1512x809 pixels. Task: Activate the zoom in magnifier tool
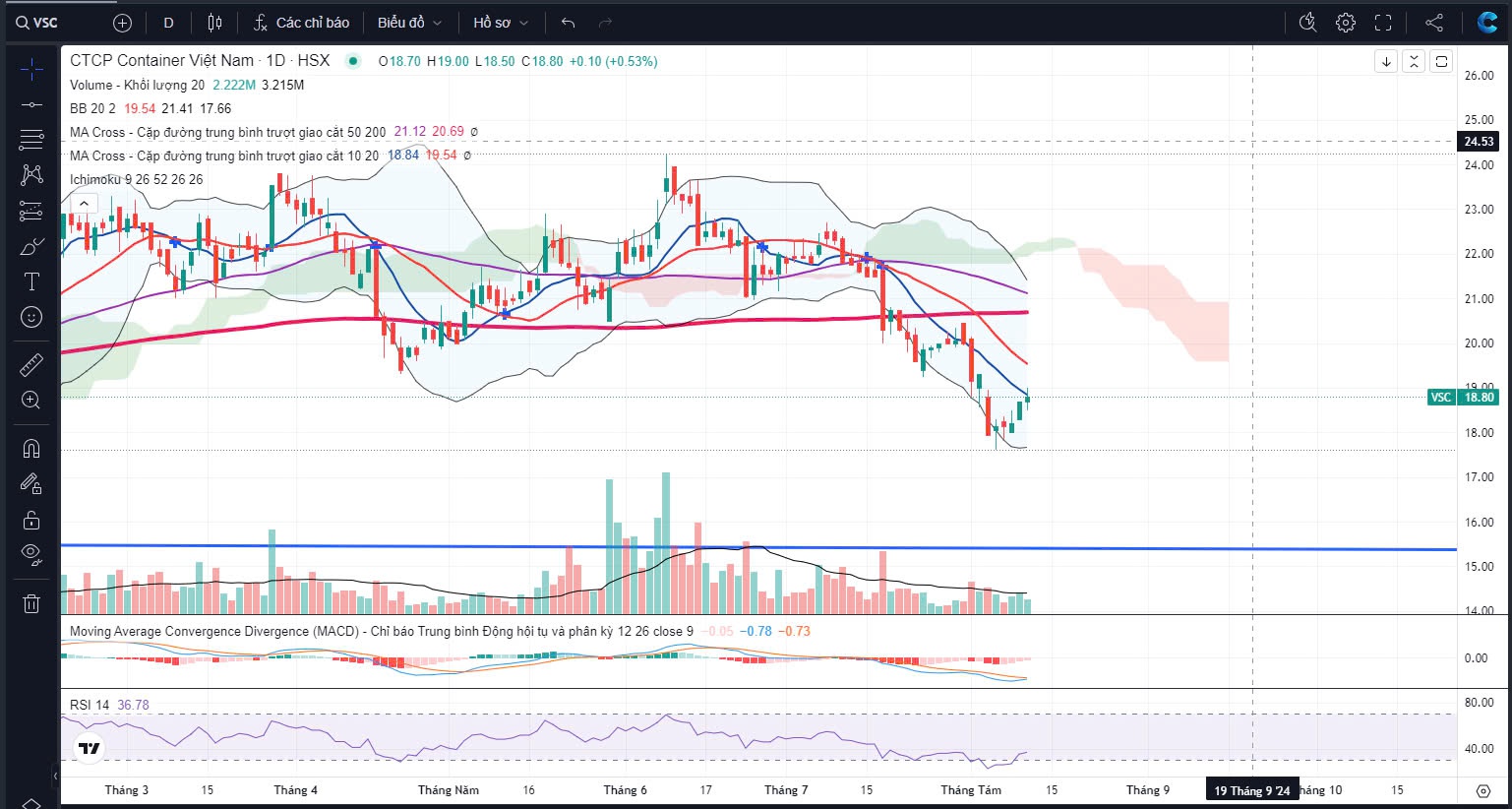coord(31,400)
